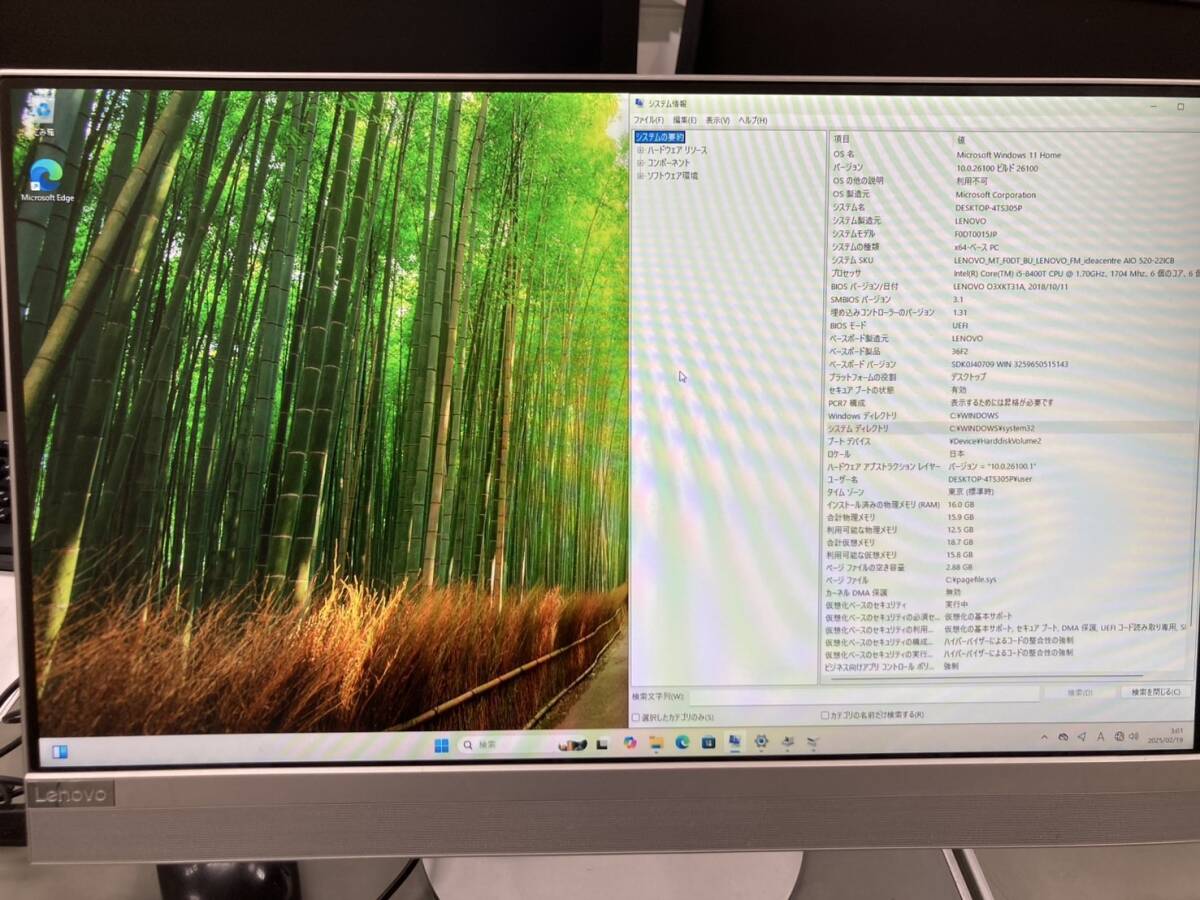Click the 検索(D) button
Image resolution: width=1200 pixels, height=900 pixels.
click(x=1080, y=692)
